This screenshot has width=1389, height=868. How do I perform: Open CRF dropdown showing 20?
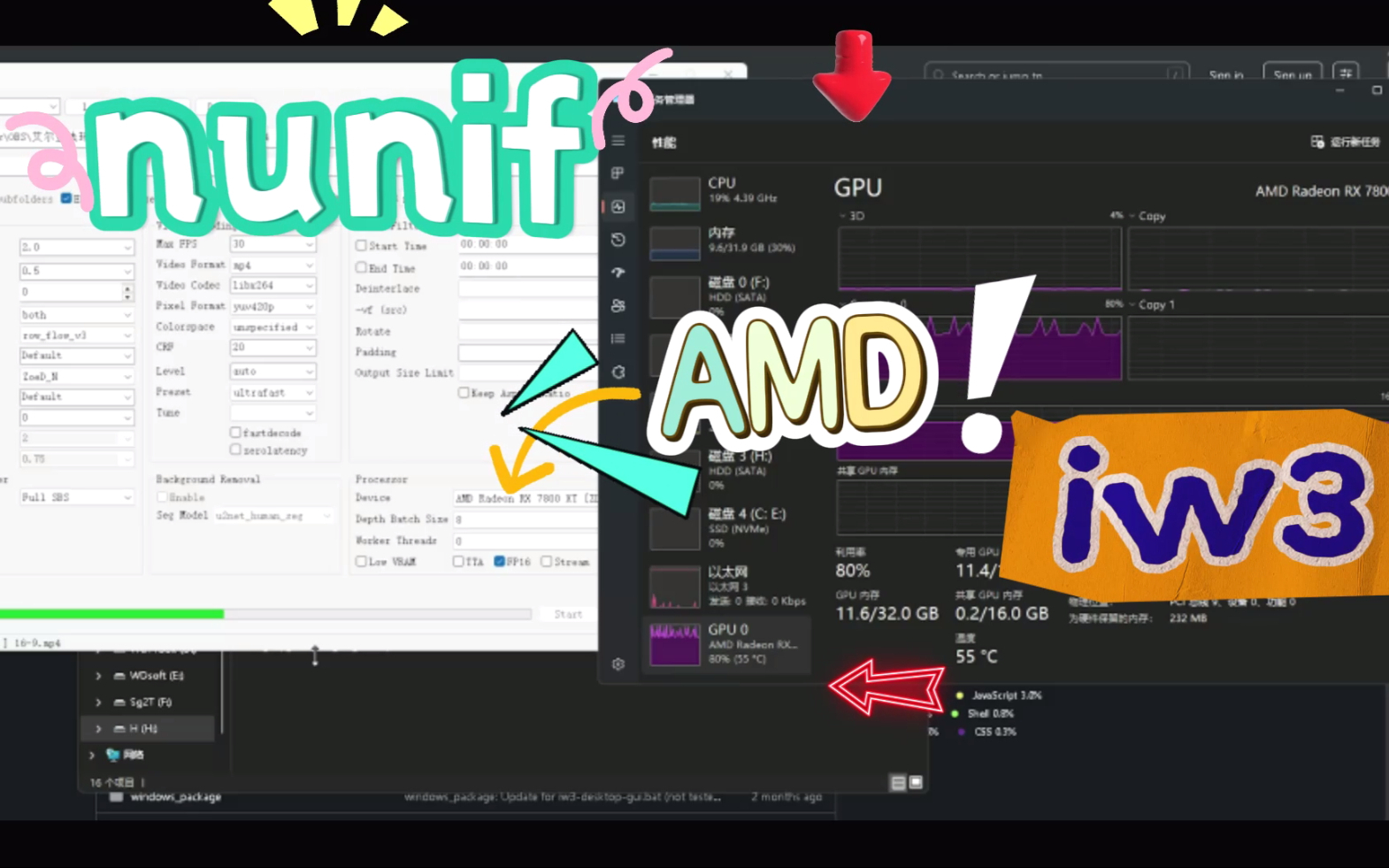(272, 348)
